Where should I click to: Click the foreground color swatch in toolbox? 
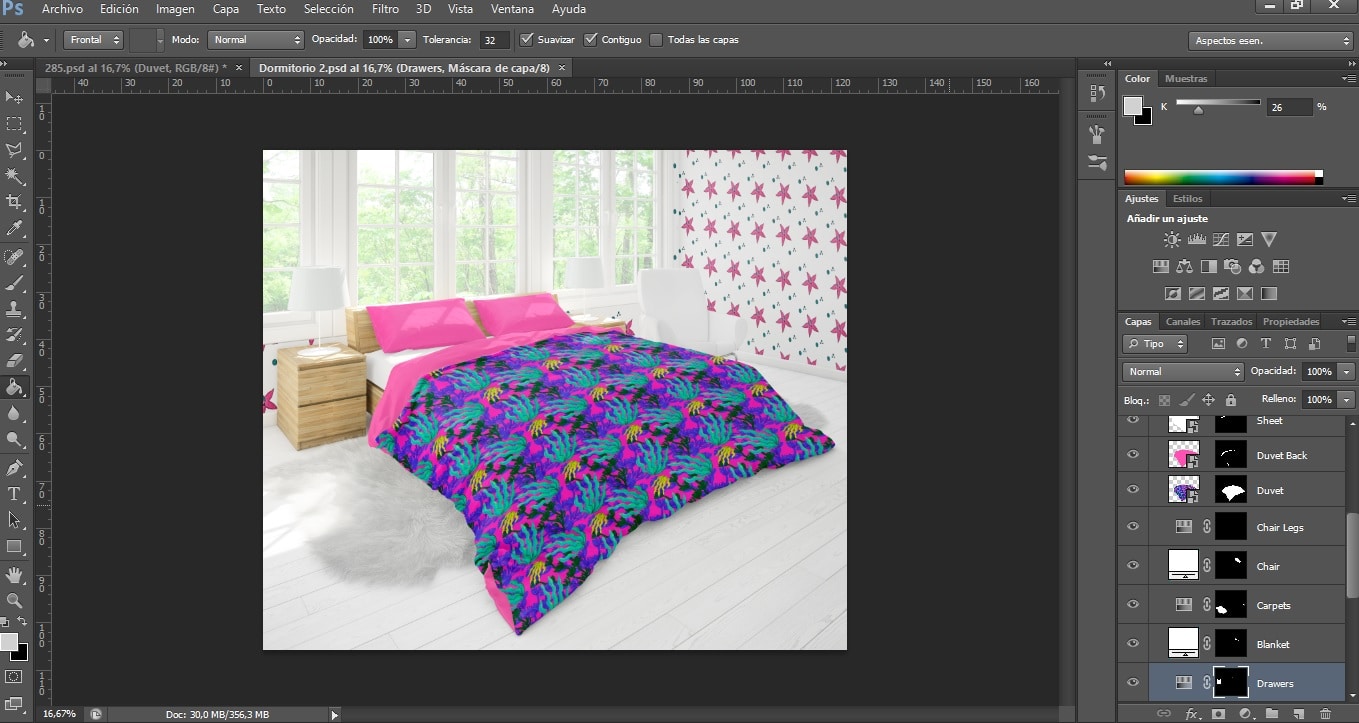pyautogui.click(x=8, y=642)
